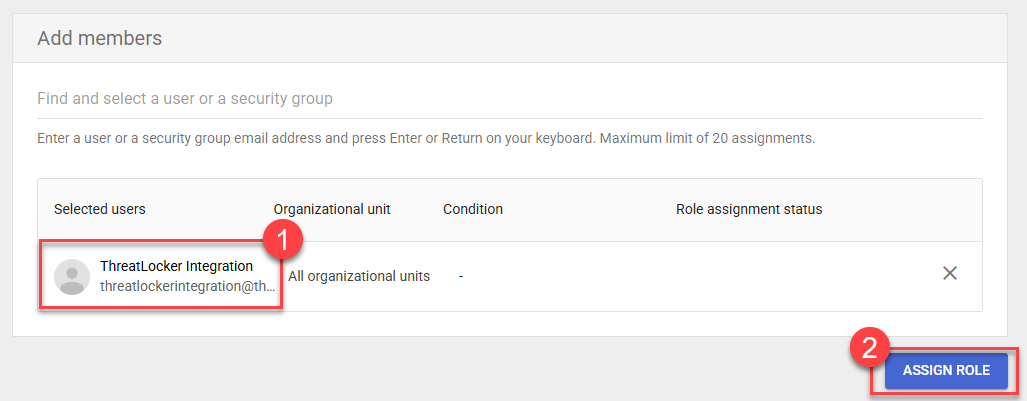Focus the Find and select a user field
This screenshot has height=401, width=1027.
(x=510, y=99)
